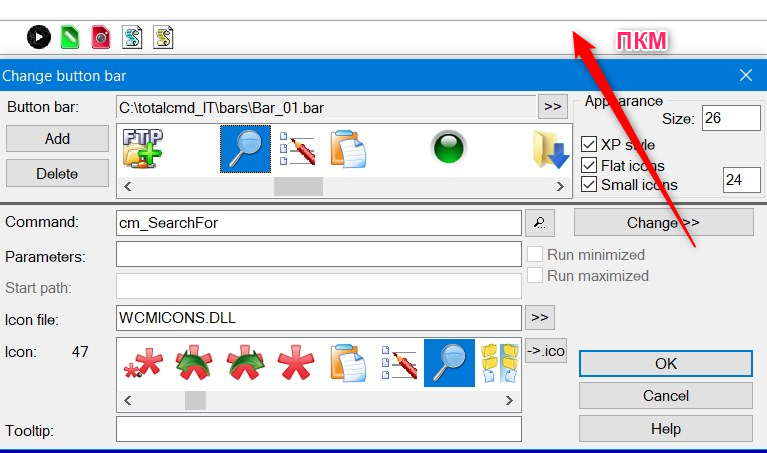767x453 pixels.
Task: Select the folder with blue arrow icon
Action: coord(551,149)
